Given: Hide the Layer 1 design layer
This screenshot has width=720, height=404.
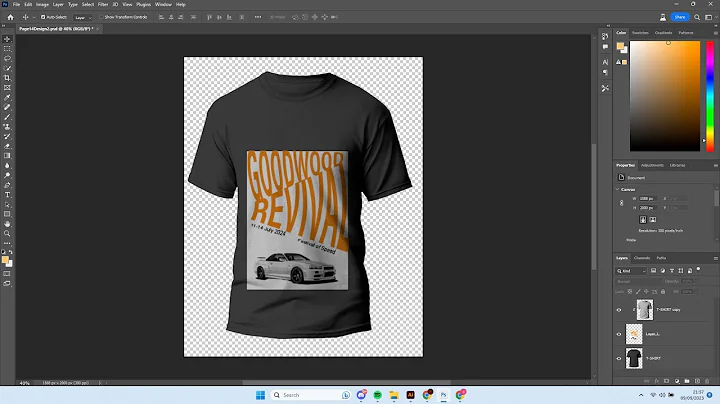Looking at the screenshot, I should [x=619, y=334].
